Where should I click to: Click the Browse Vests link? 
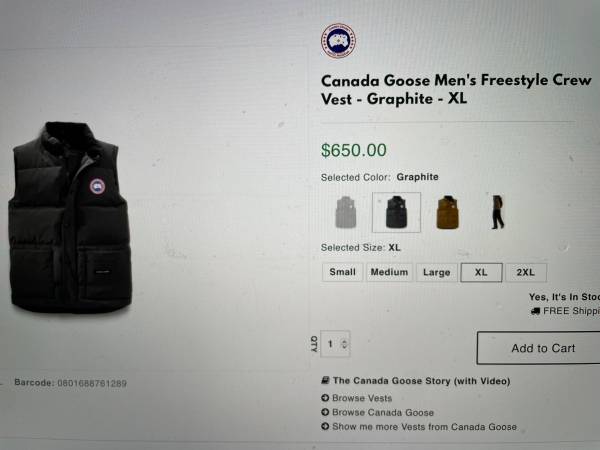[362, 398]
